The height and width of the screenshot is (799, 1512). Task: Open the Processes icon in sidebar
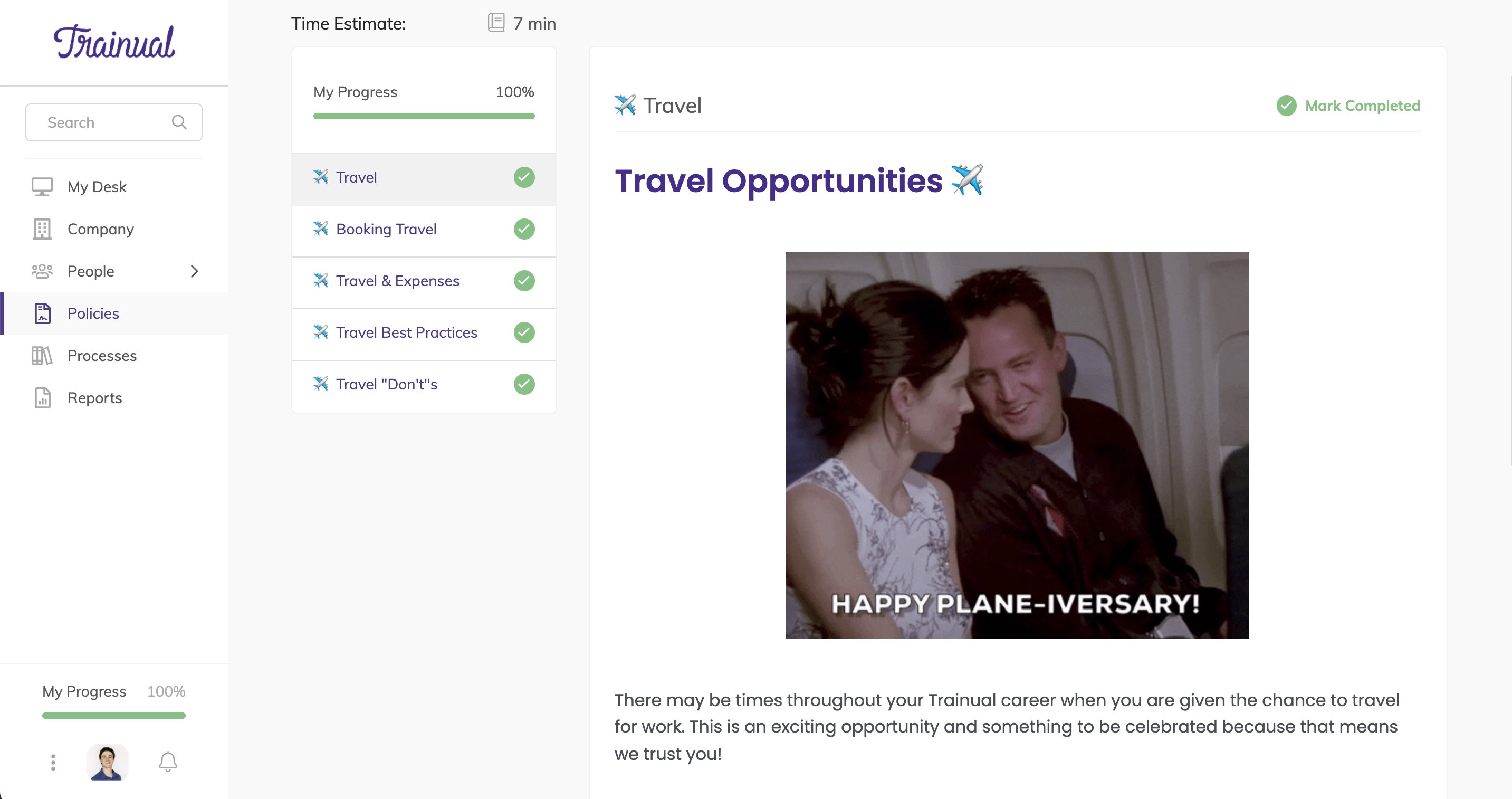(41, 355)
